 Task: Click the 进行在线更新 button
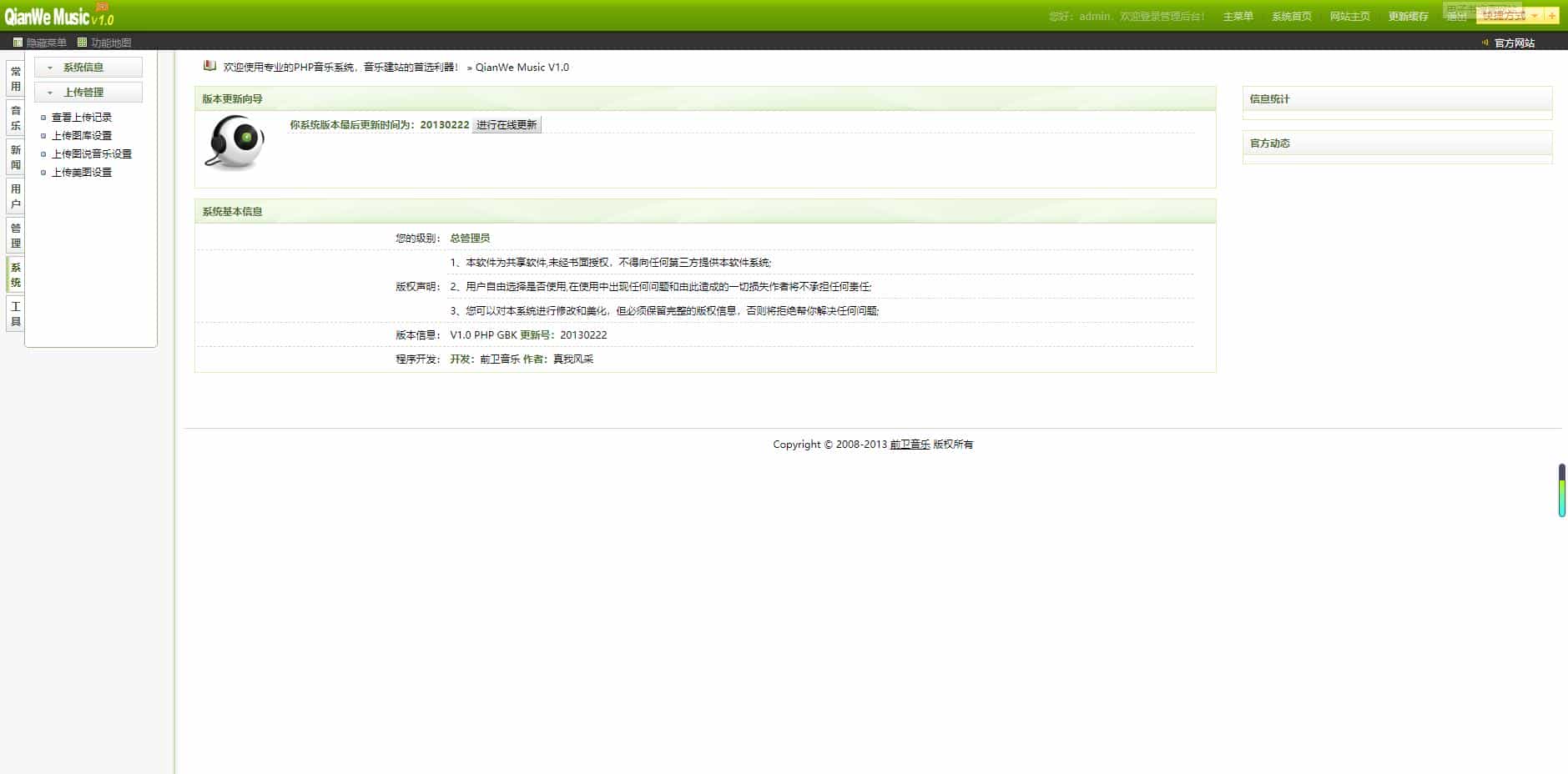coord(507,124)
